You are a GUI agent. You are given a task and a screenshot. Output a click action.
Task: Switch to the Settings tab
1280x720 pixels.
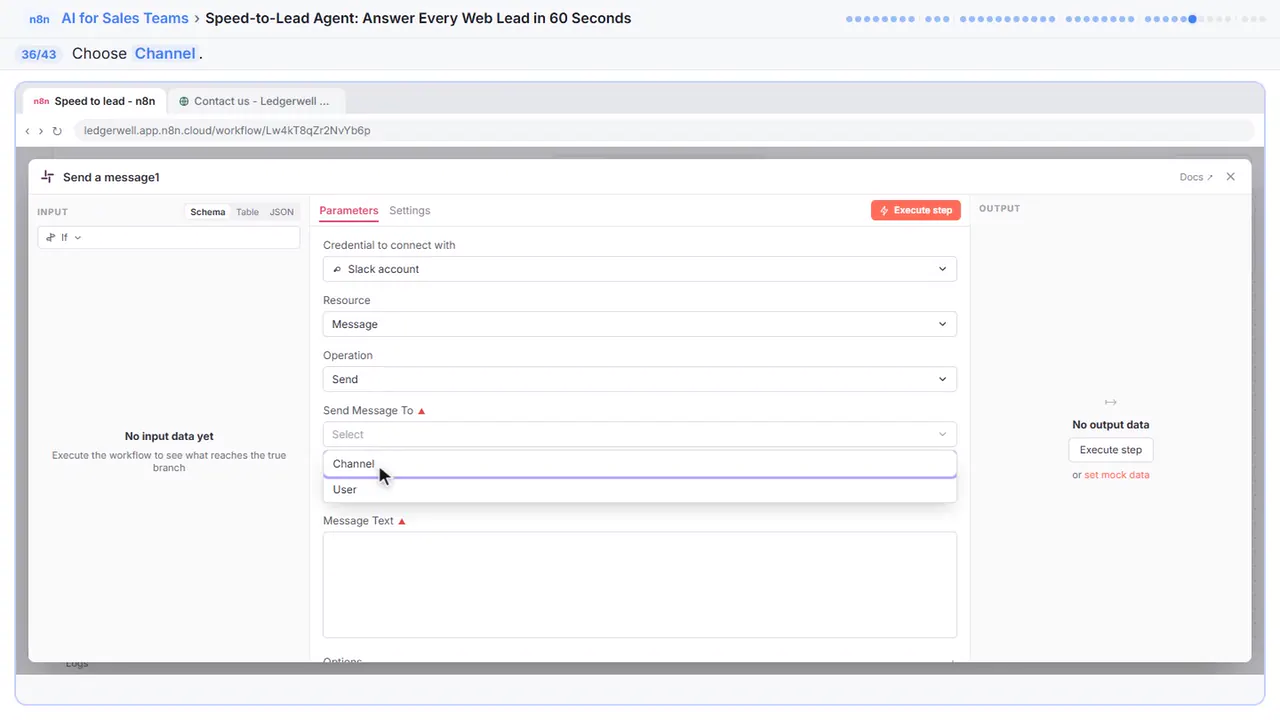click(410, 211)
